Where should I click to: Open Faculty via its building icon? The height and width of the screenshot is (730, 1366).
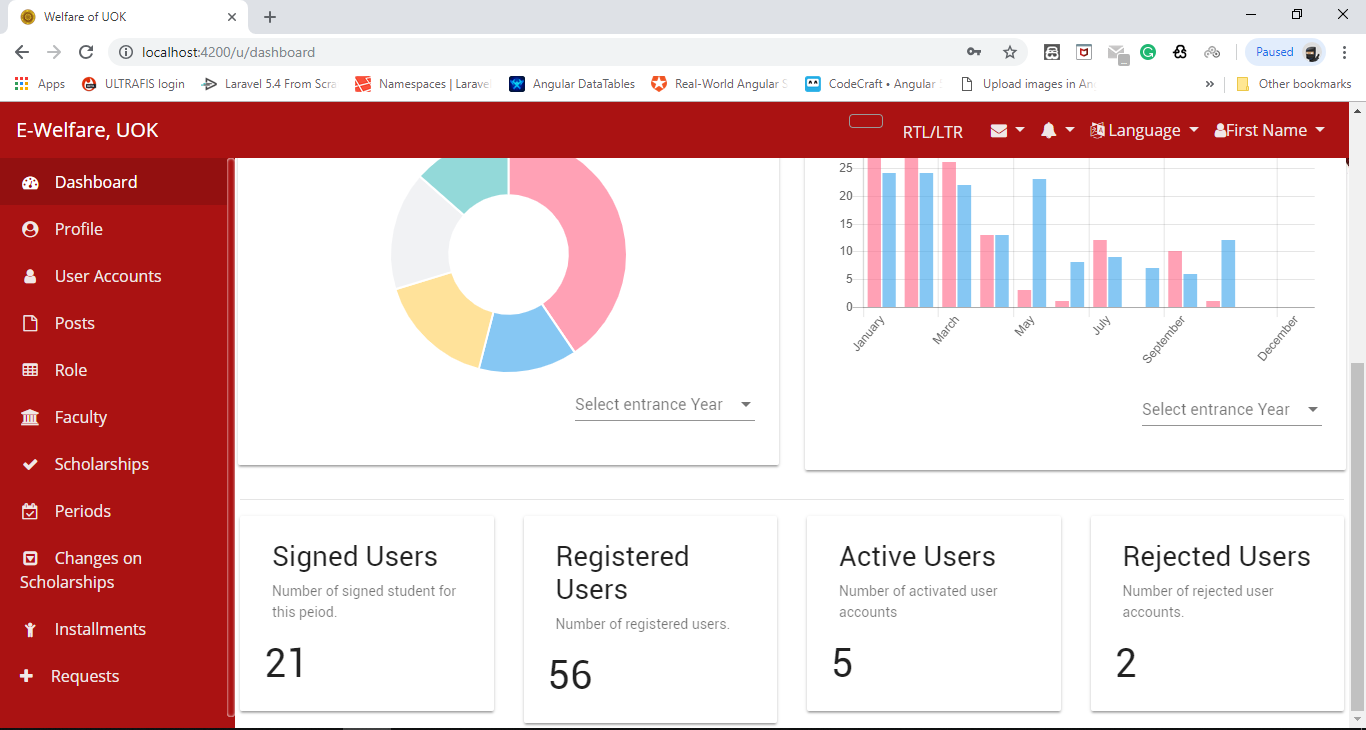tap(29, 416)
